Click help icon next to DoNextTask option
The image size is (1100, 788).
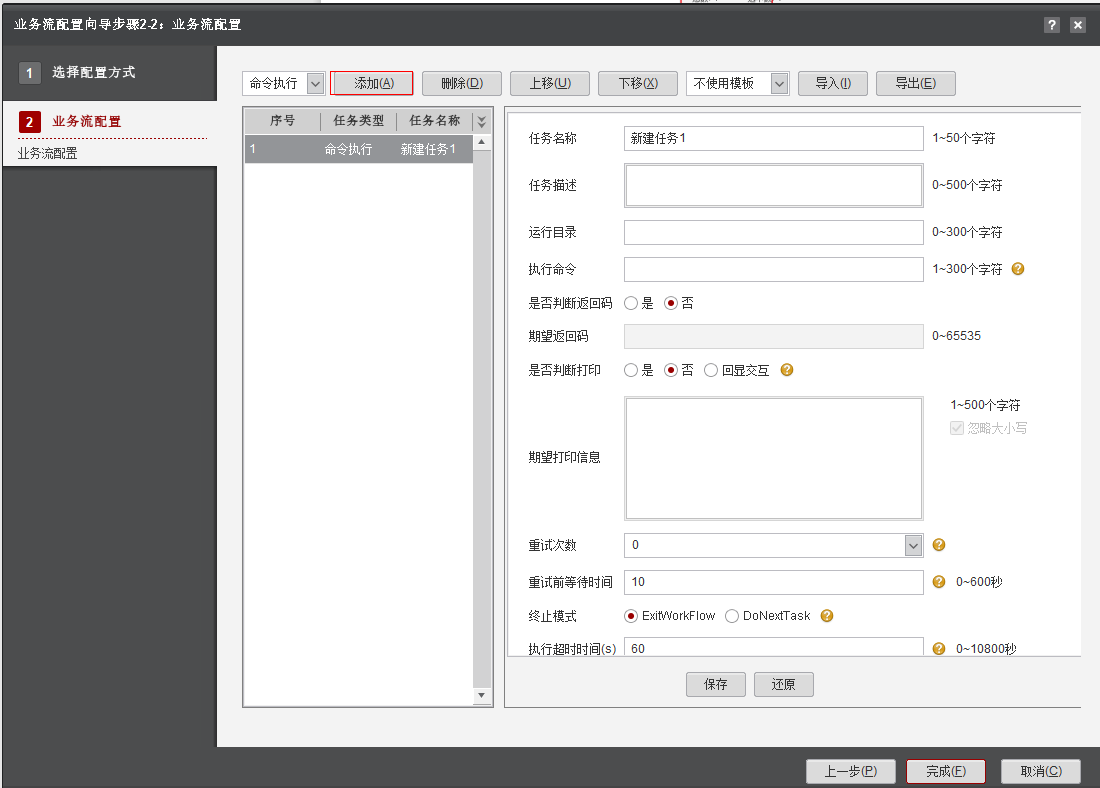point(826,615)
